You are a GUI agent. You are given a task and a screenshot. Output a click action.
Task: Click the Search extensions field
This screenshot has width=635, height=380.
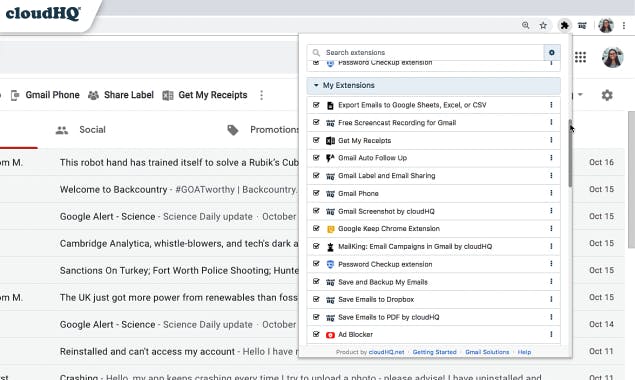click(x=425, y=52)
